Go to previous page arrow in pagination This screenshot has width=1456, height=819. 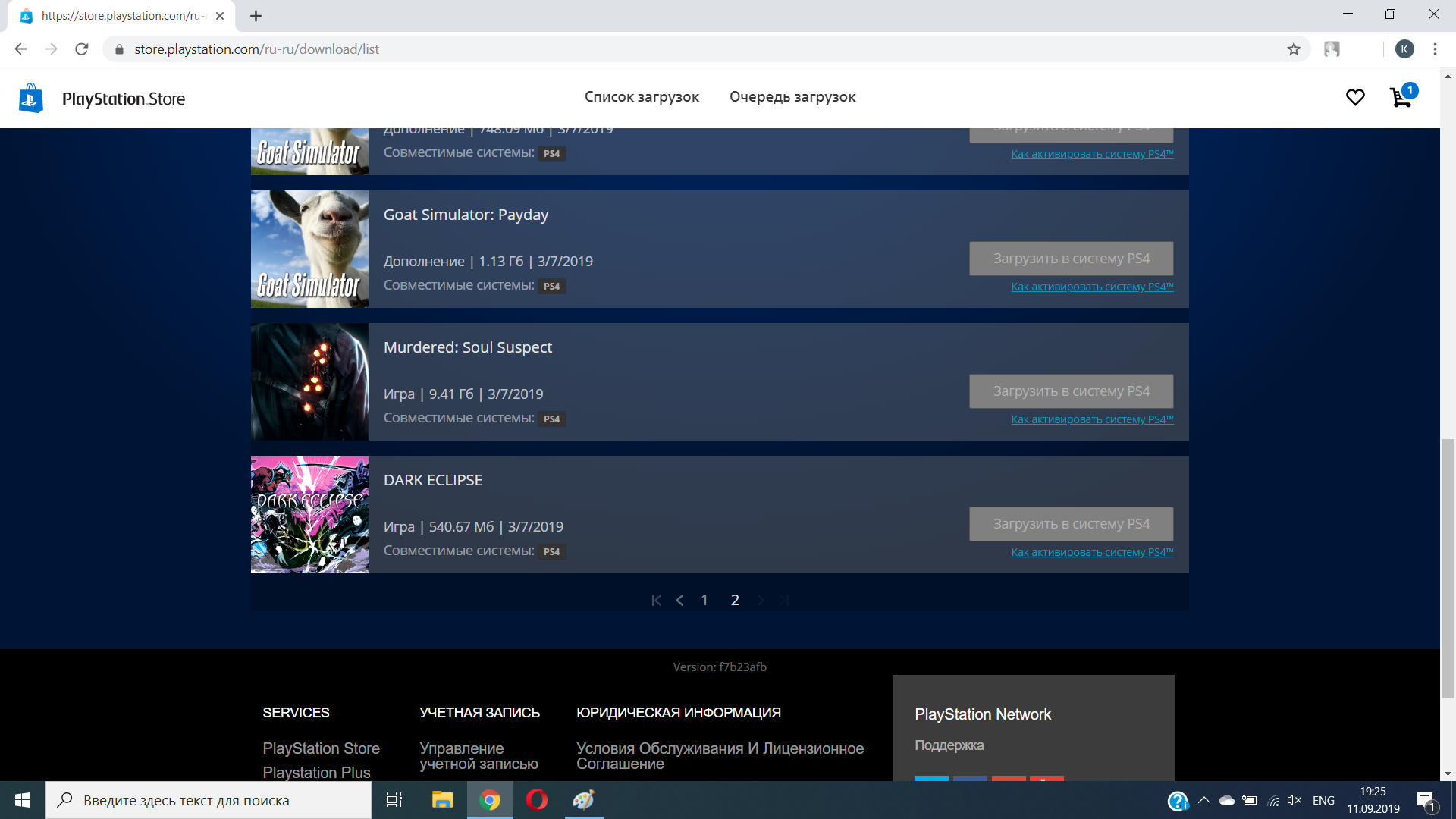[679, 600]
